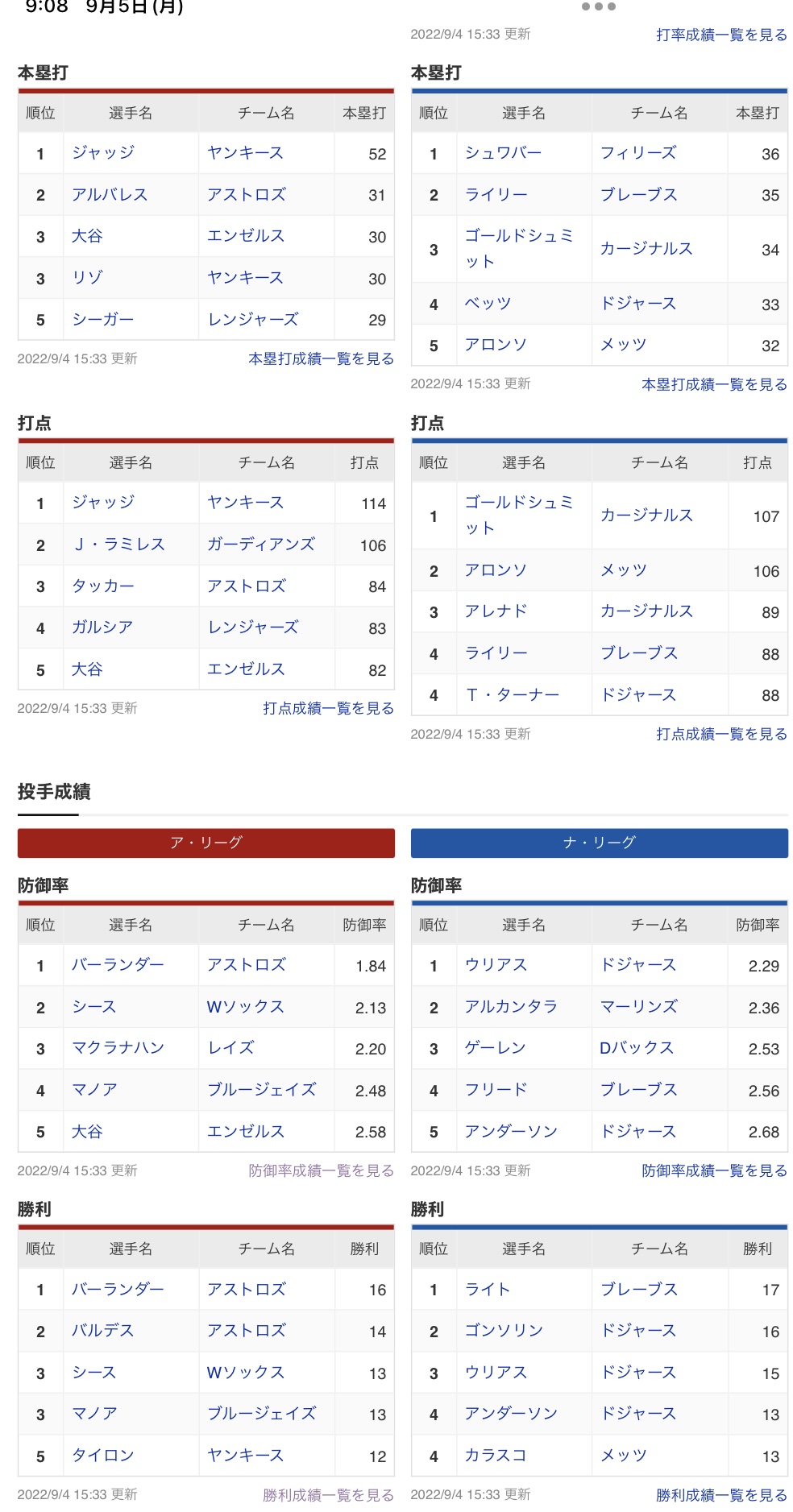
Task: Open the AL 本塁打成績一覧を見る link
Action: click(321, 358)
